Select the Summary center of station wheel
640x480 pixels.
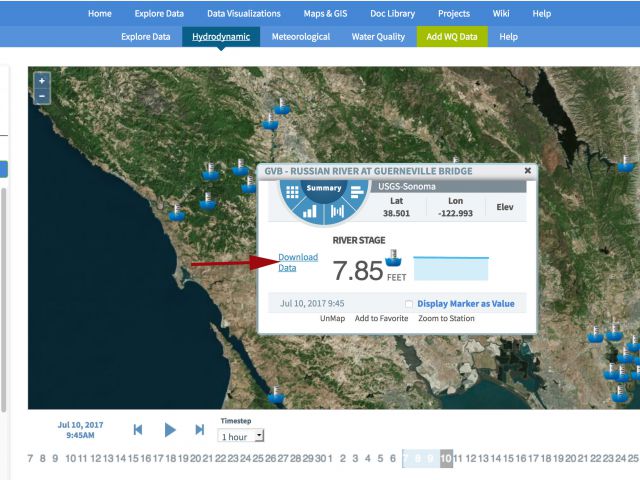[324, 188]
